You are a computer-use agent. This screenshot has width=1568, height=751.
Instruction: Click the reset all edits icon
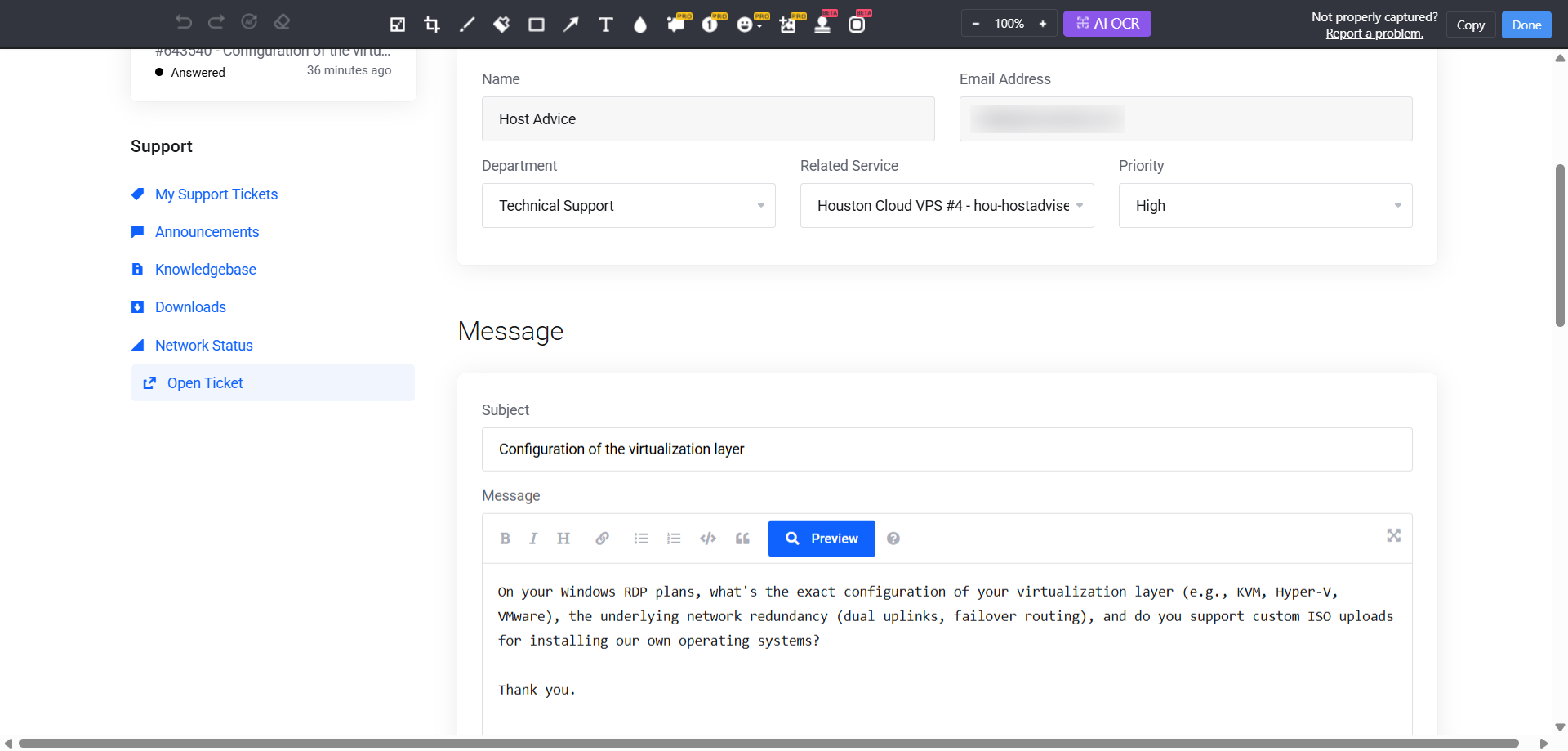pos(249,22)
